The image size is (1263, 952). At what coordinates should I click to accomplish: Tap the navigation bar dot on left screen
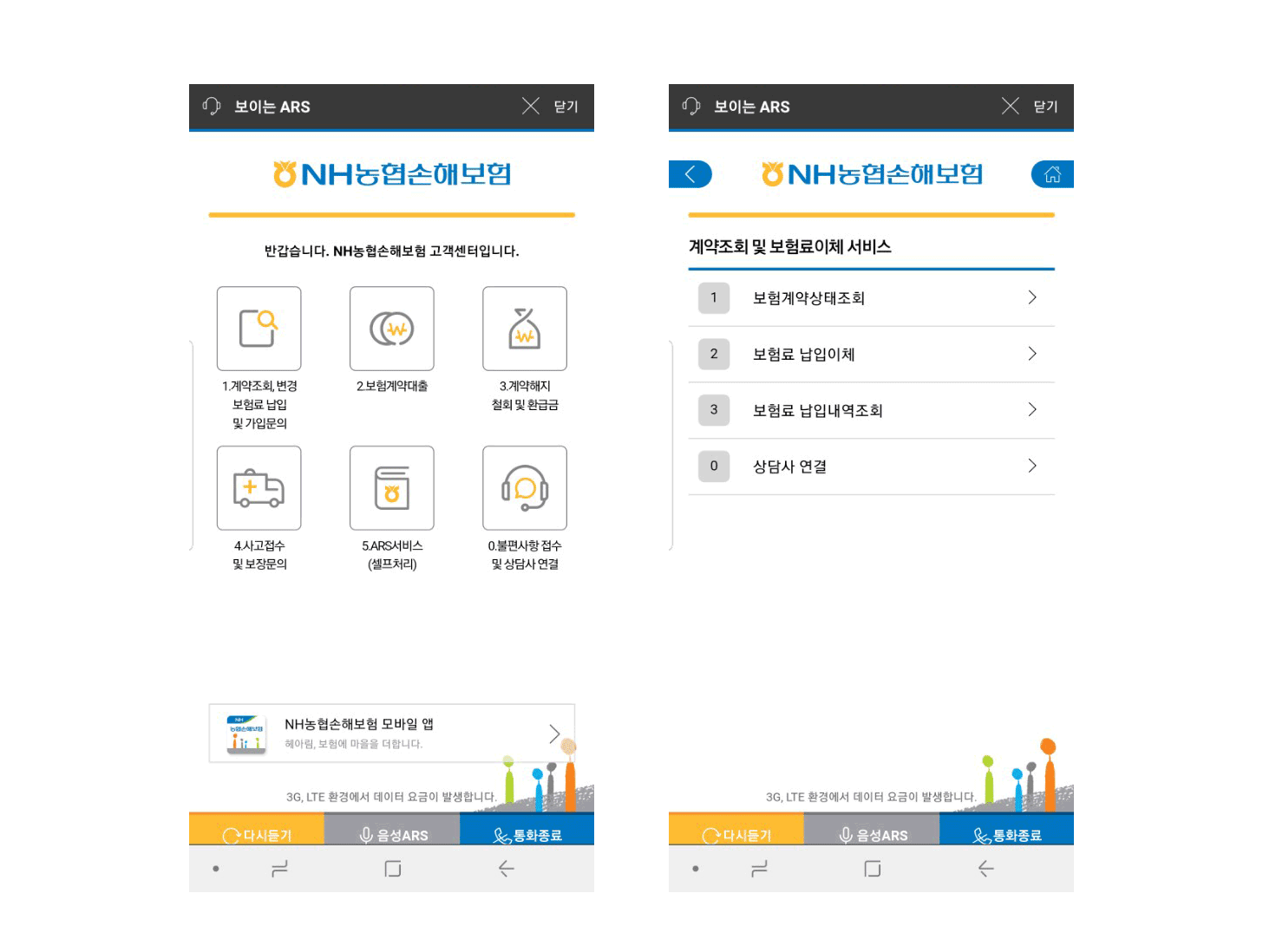click(216, 869)
